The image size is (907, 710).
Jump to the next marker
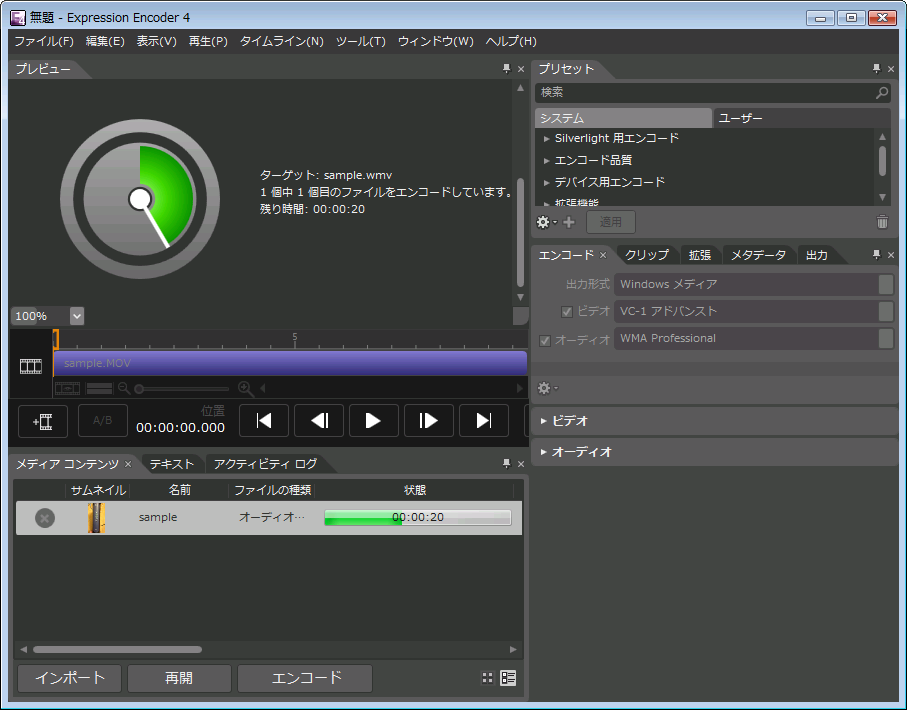pos(484,421)
